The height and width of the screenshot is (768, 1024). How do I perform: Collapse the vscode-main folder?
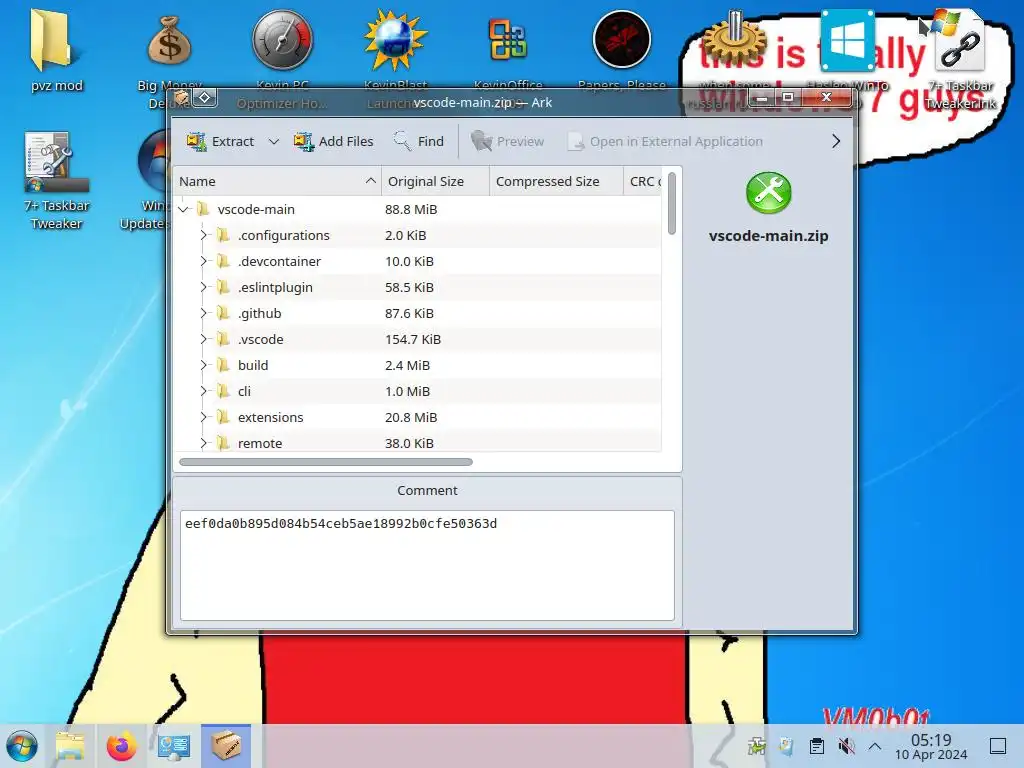pyautogui.click(x=184, y=210)
